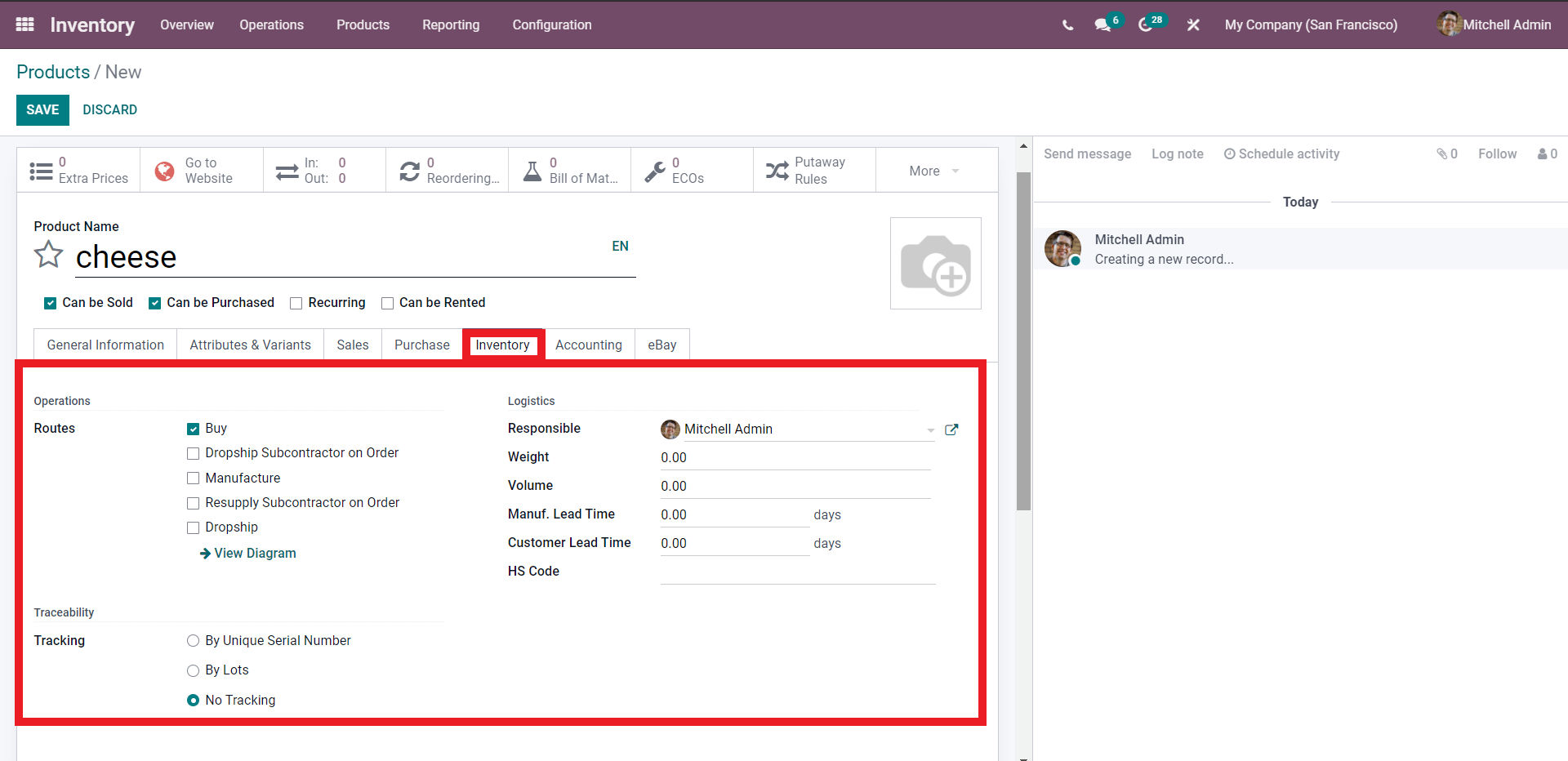Select tracking By Lots

[x=193, y=670]
